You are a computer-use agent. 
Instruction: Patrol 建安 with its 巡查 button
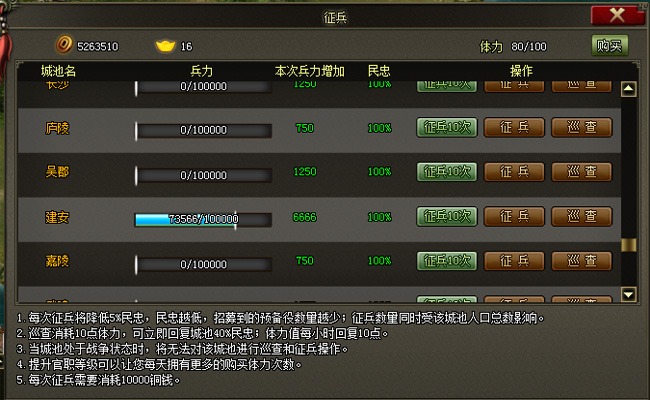582,216
